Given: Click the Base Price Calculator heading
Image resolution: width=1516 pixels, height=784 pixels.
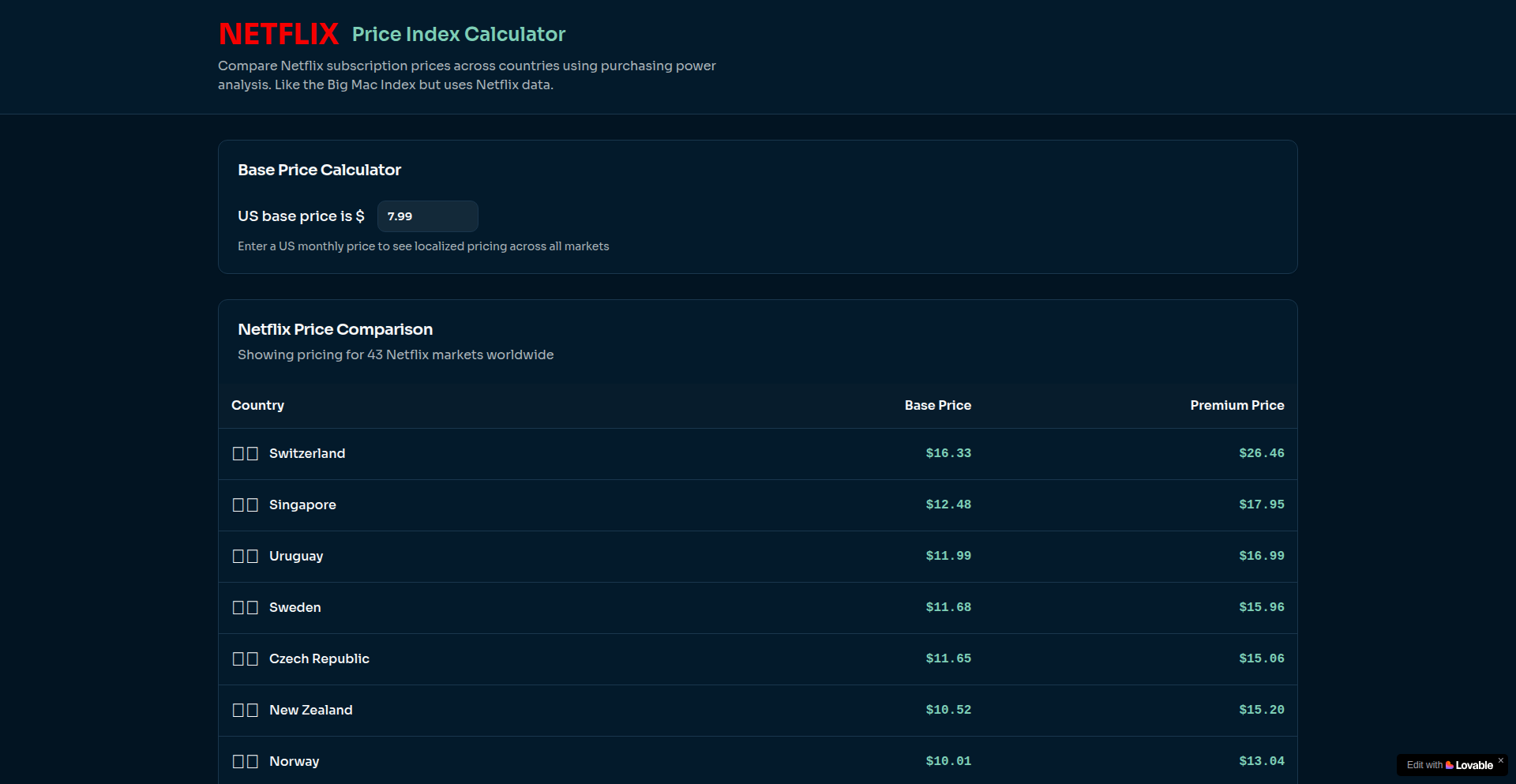Looking at the screenshot, I should 319,170.
